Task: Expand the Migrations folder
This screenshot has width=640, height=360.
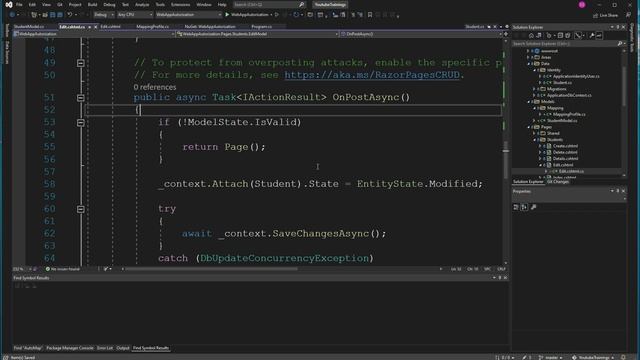Action: pyautogui.click(x=534, y=89)
